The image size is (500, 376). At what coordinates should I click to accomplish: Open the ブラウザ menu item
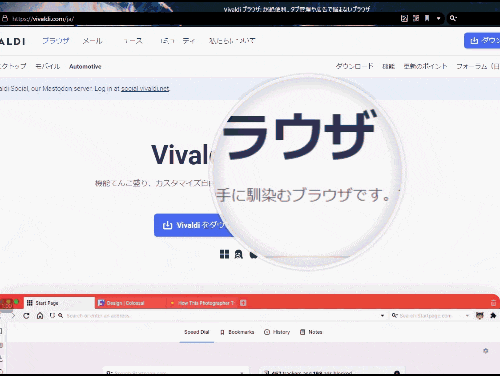pyautogui.click(x=56, y=41)
